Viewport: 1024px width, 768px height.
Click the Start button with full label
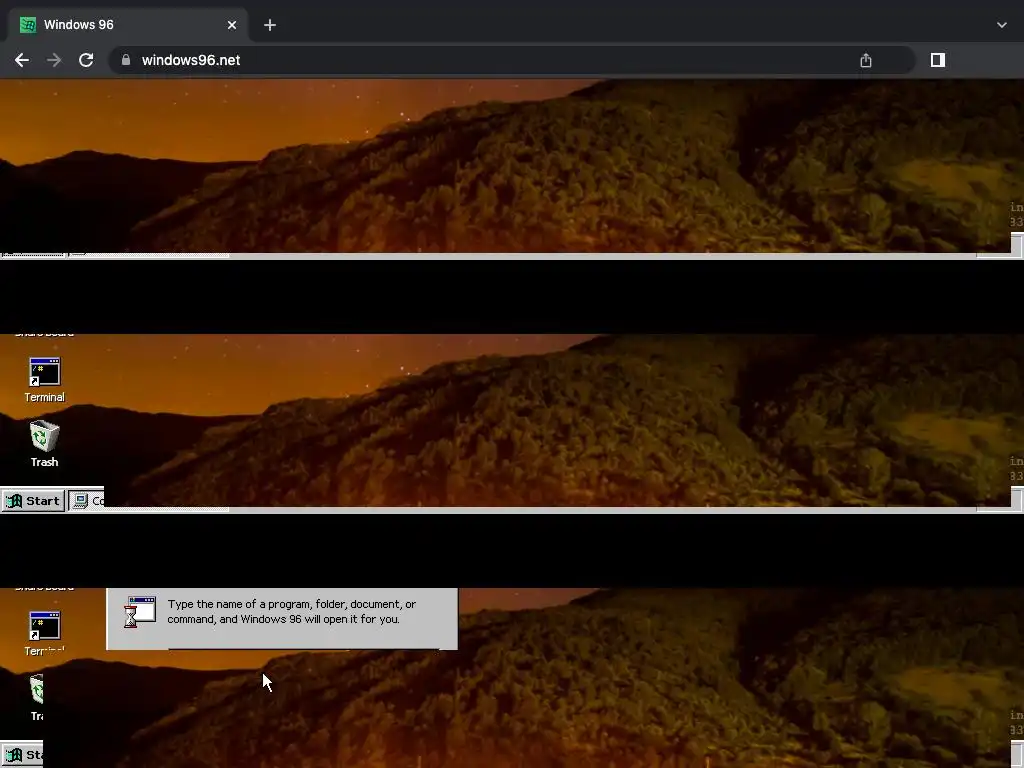pos(33,501)
